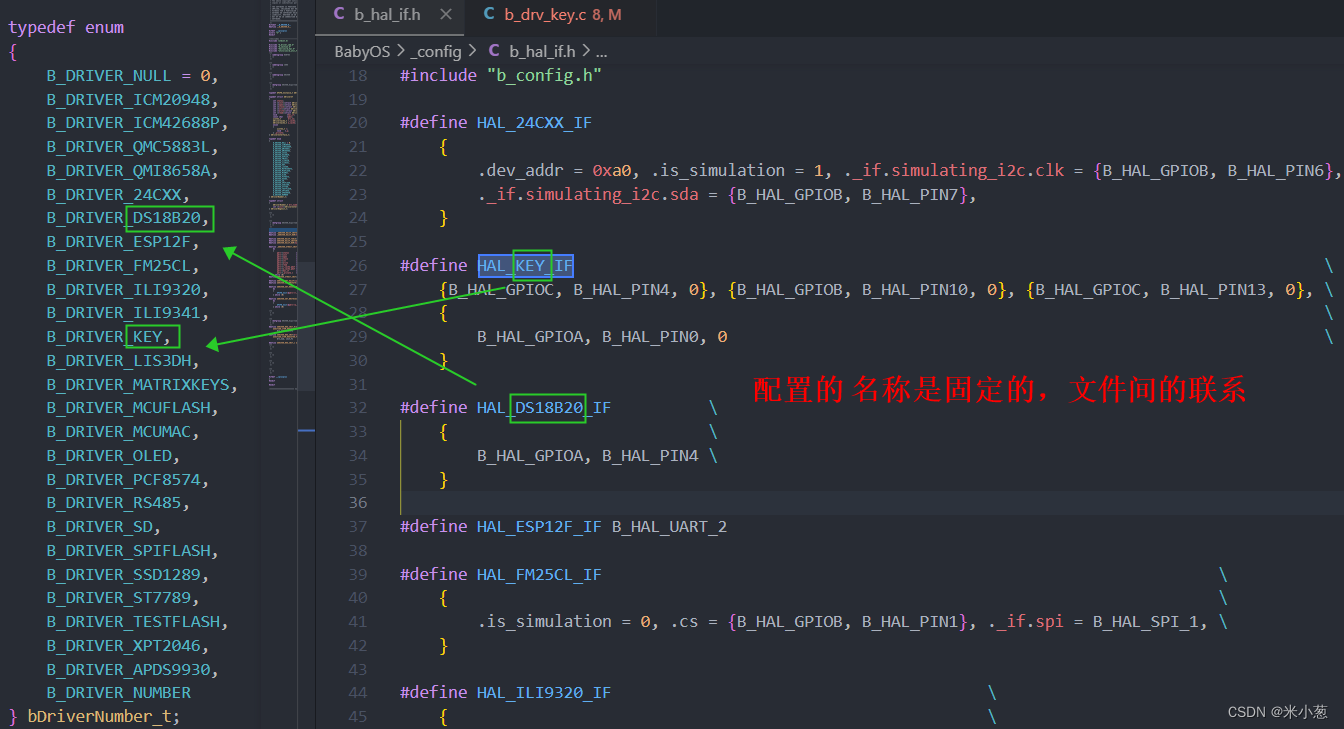
Task: Click the HAL_24CXX_IF define
Action: pyautogui.click(x=534, y=122)
